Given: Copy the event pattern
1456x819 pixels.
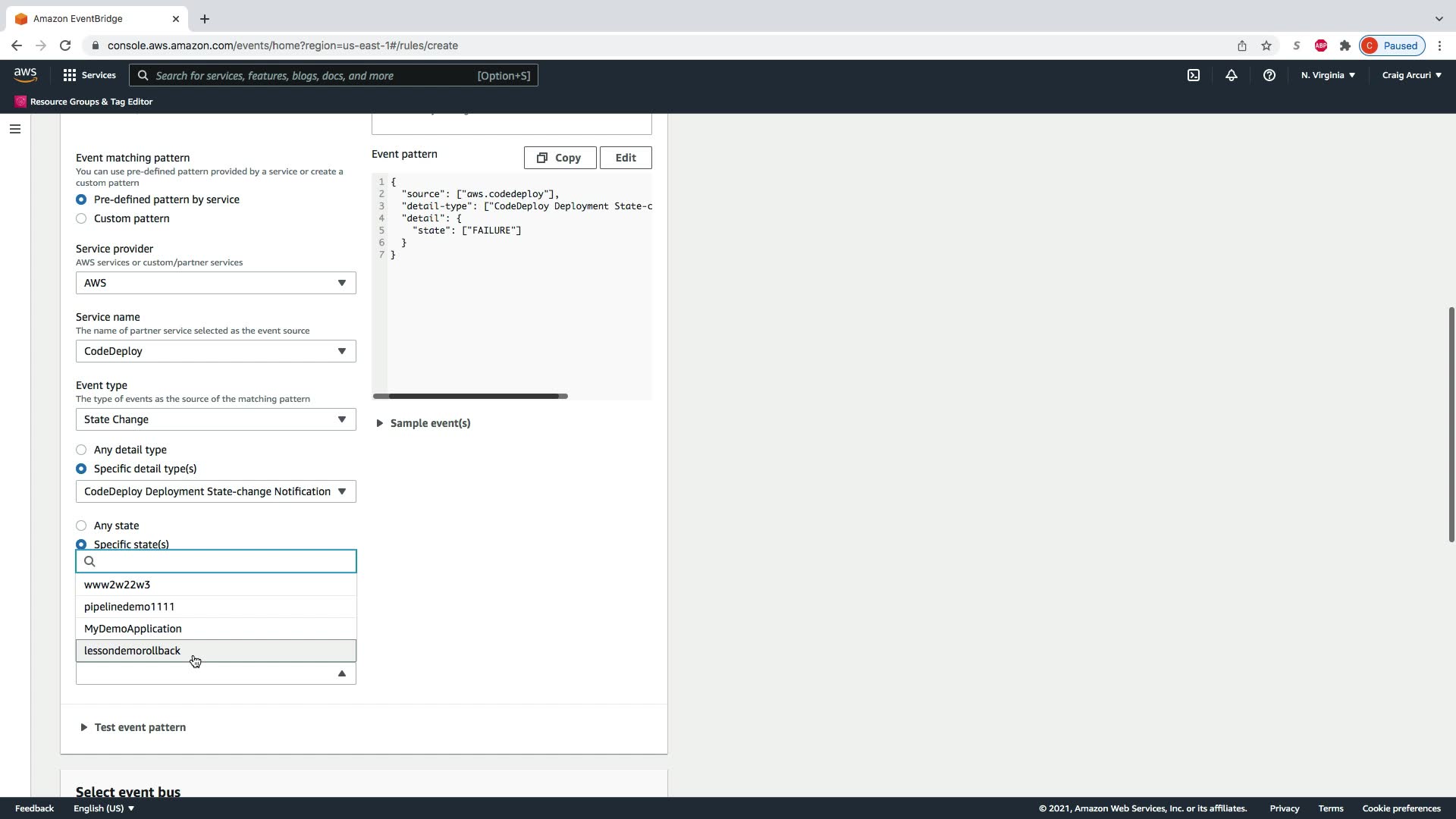Looking at the screenshot, I should [x=560, y=158].
